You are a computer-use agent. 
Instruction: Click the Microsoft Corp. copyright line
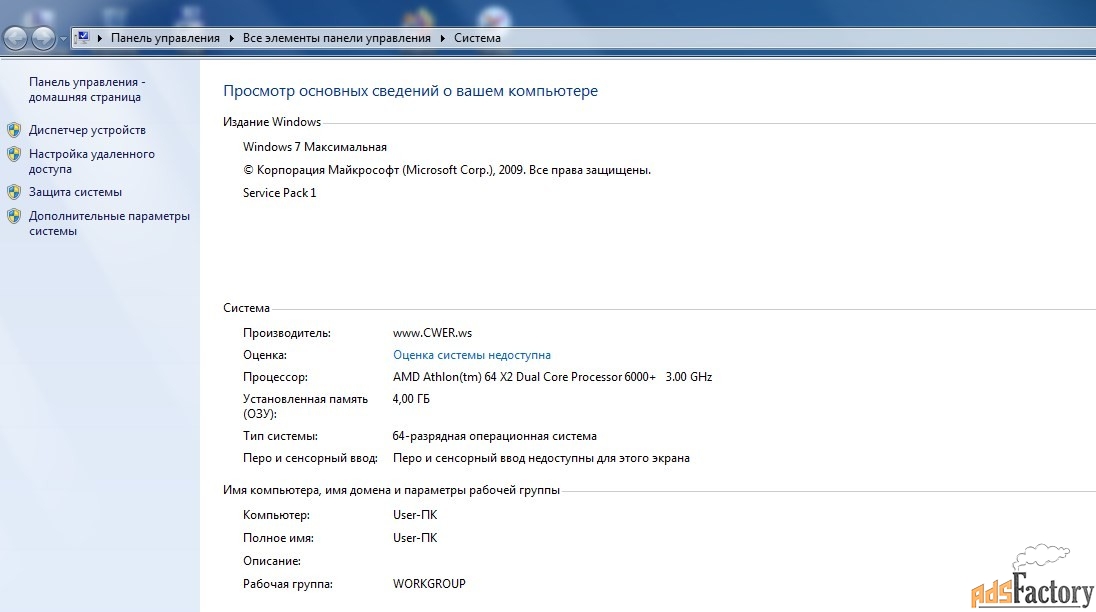(447, 170)
